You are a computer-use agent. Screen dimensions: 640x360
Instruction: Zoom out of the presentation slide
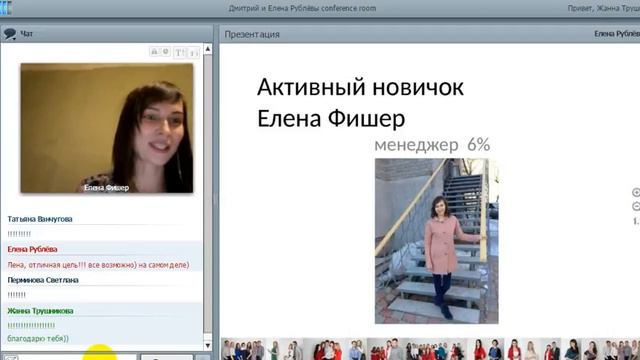pyautogui.click(x=636, y=206)
